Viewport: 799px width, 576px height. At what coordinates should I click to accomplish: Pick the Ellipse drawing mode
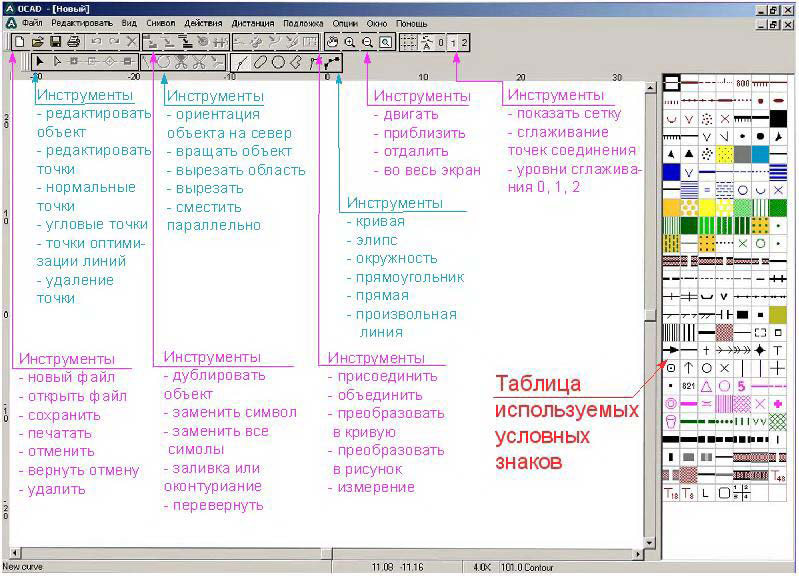(260, 62)
